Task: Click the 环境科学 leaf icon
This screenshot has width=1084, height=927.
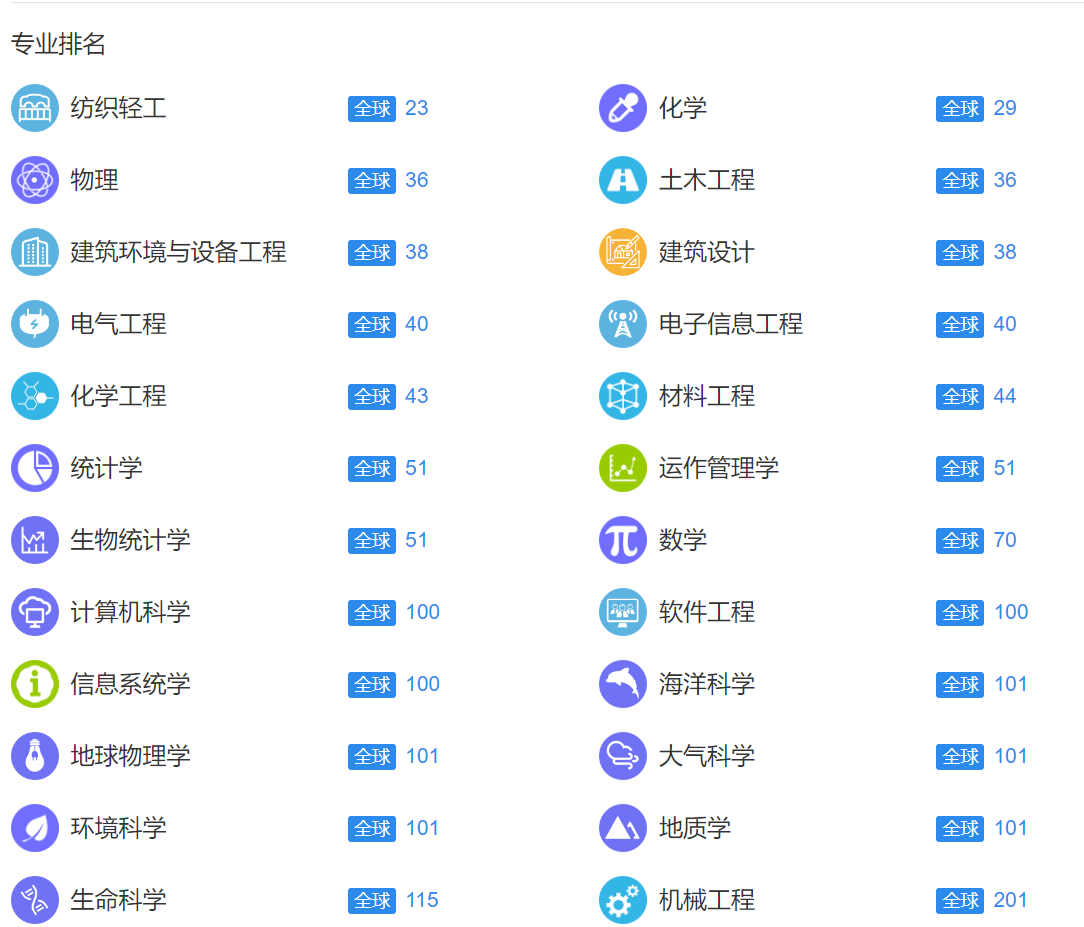Action: pos(34,828)
